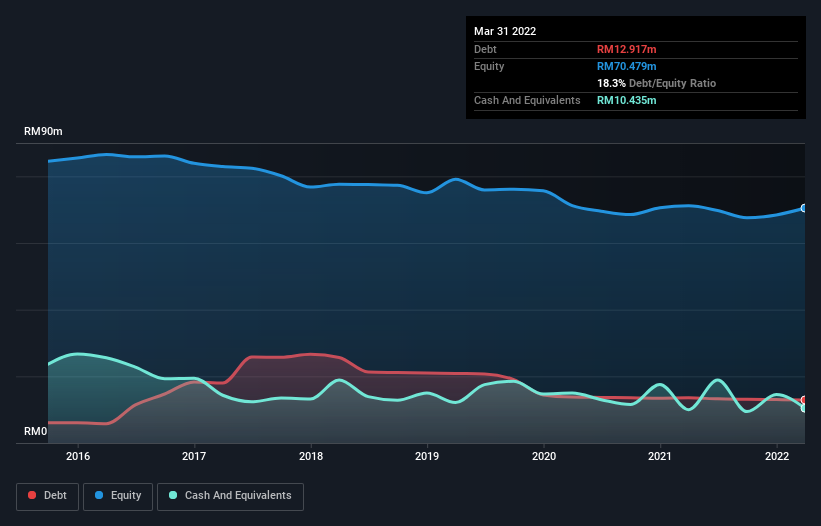This screenshot has height=526, width=821.
Task: Click the RM10.435m cash value
Action: pos(626,100)
